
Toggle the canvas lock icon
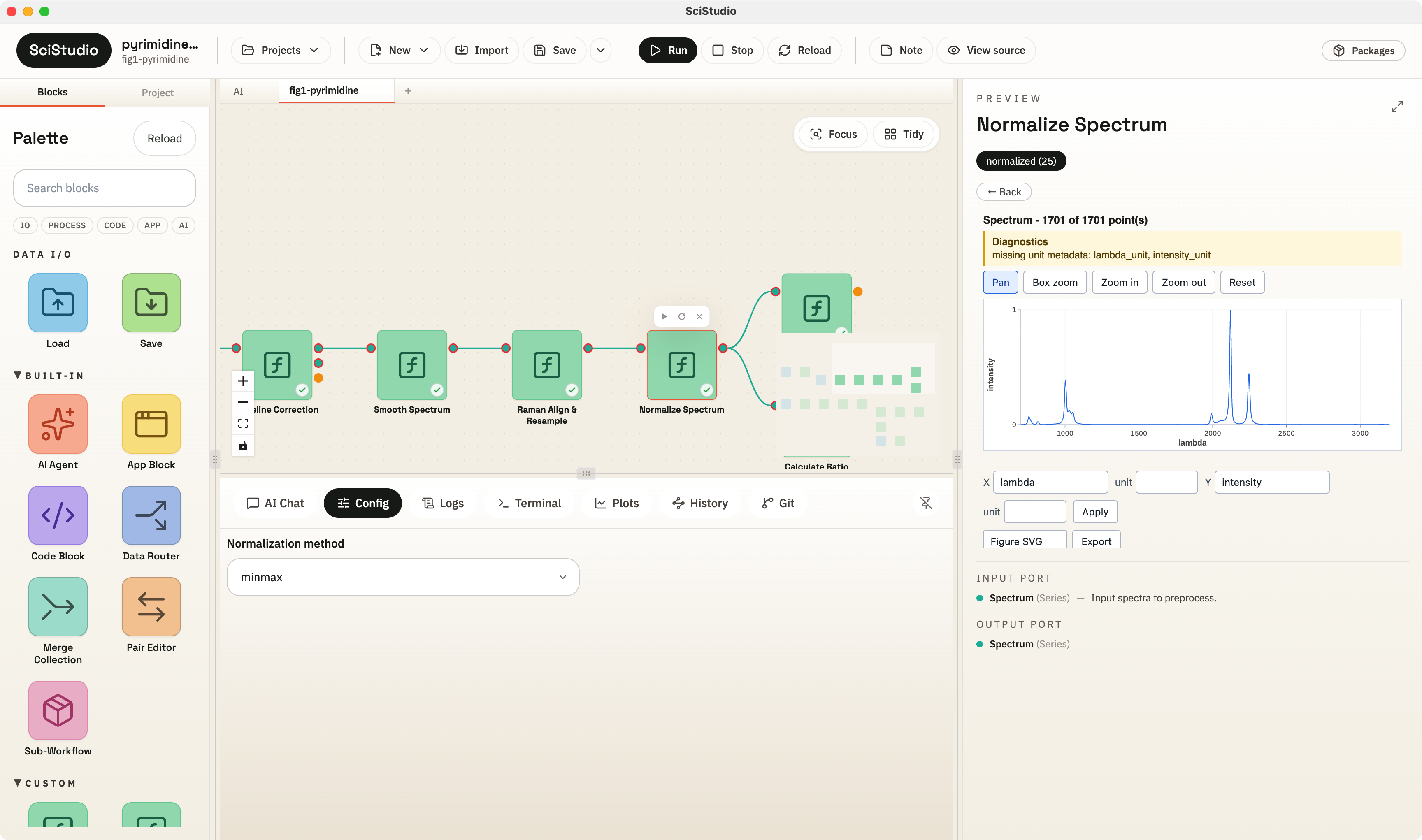[243, 446]
